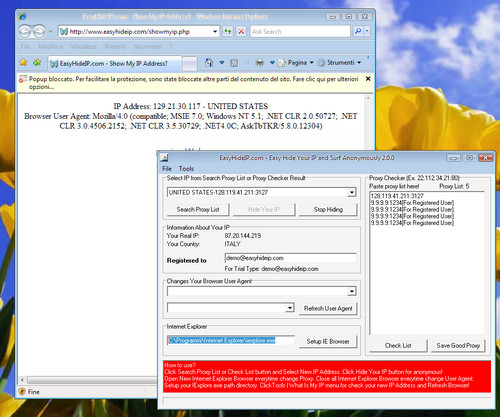Click the Your Real IP value 87.20.144.219
500x417 pixels.
click(243, 236)
